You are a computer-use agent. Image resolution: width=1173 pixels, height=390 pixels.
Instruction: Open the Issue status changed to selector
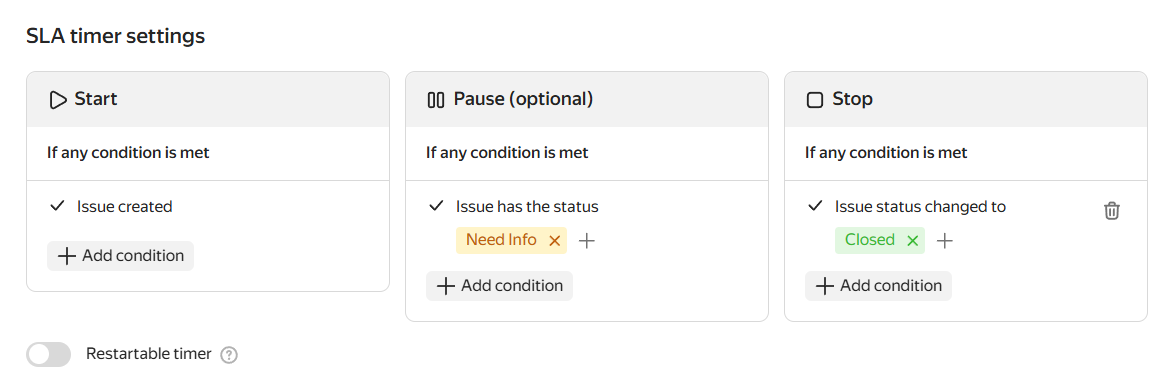920,207
